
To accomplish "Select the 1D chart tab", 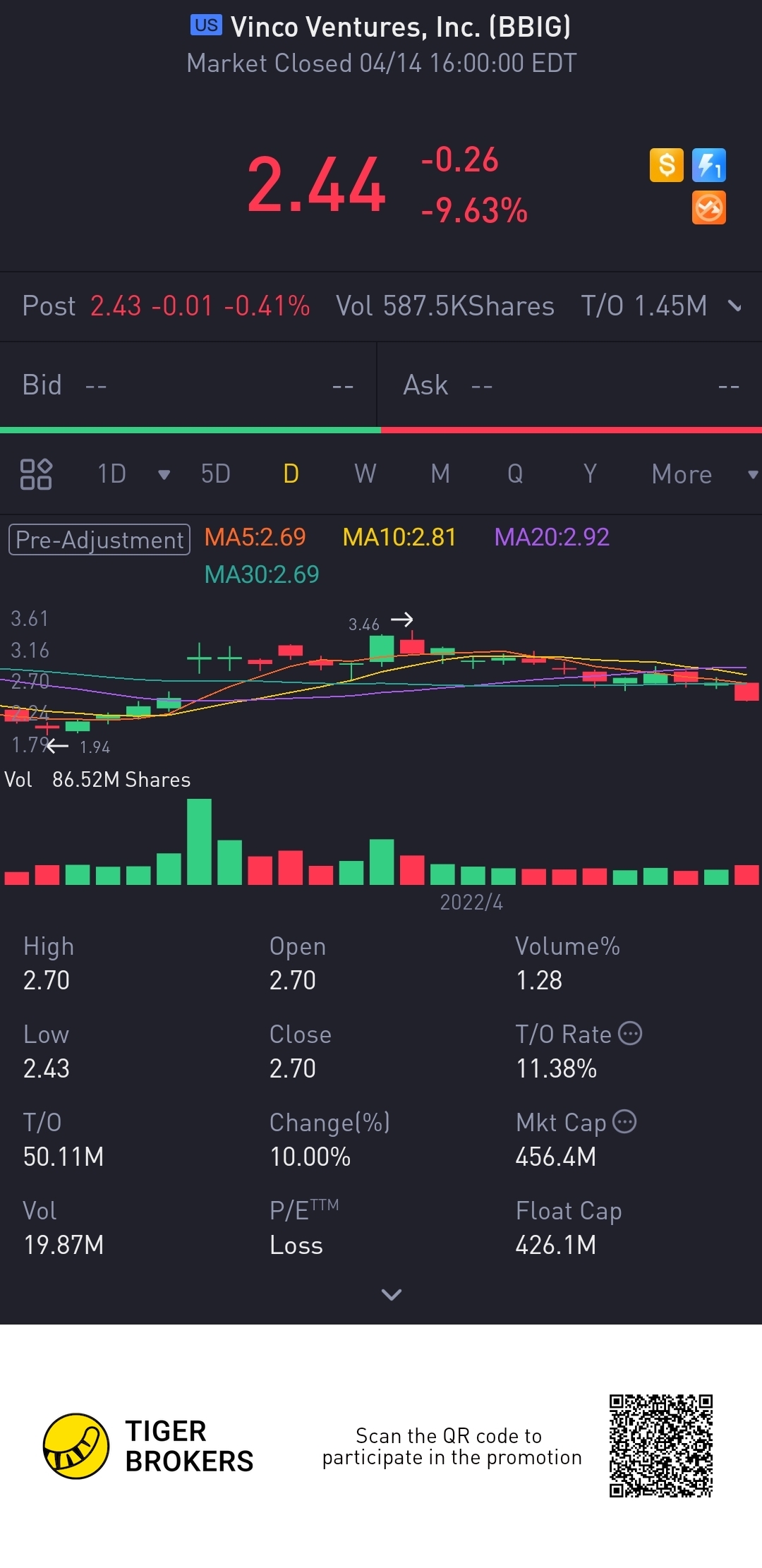I will click(111, 474).
